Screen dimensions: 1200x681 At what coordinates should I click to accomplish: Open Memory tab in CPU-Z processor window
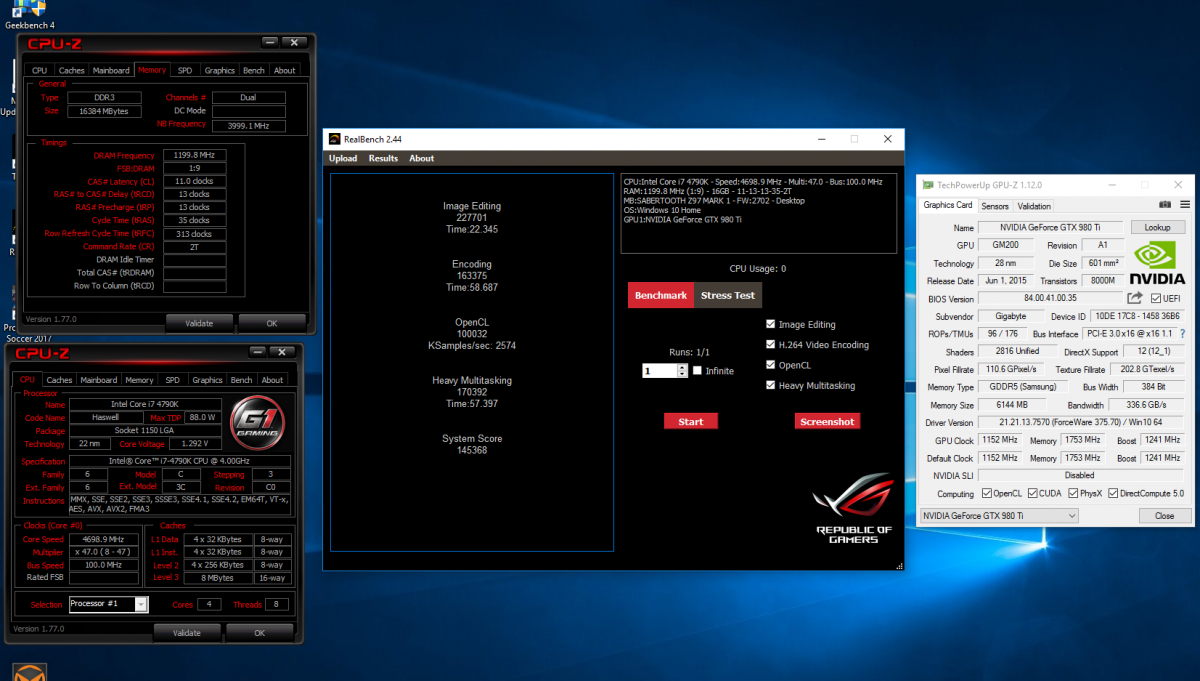pos(139,380)
